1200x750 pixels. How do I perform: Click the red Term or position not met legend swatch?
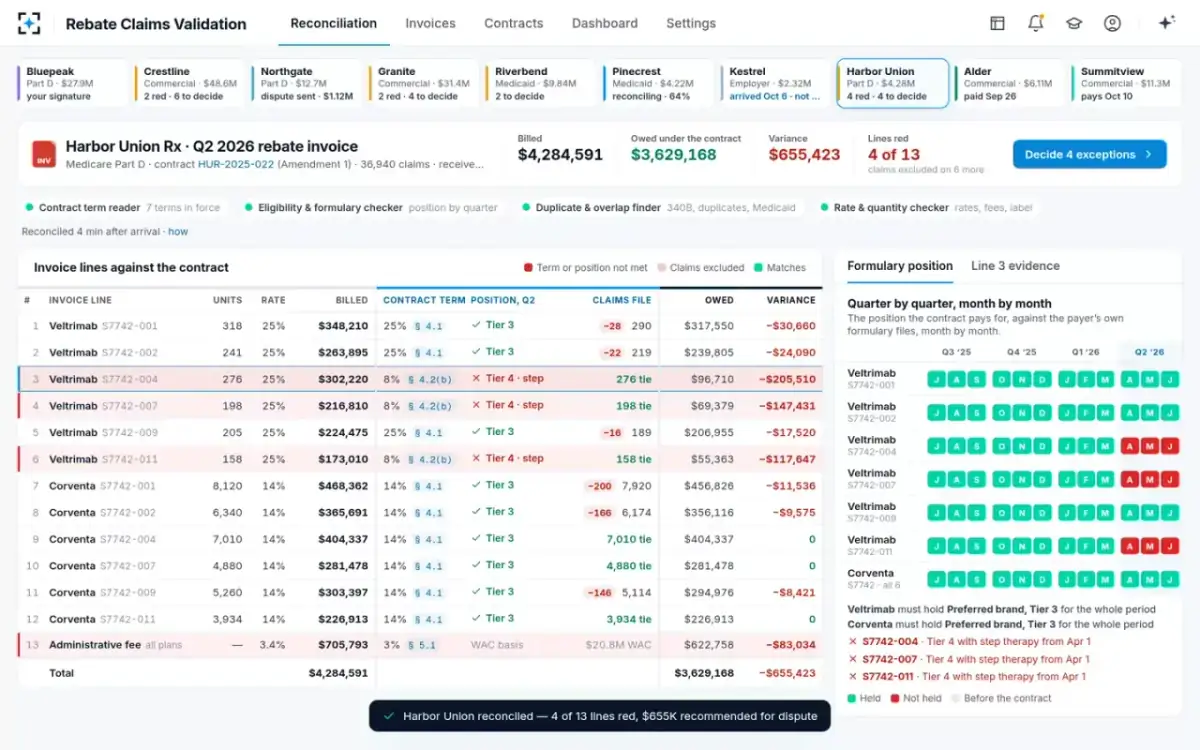pos(528,268)
